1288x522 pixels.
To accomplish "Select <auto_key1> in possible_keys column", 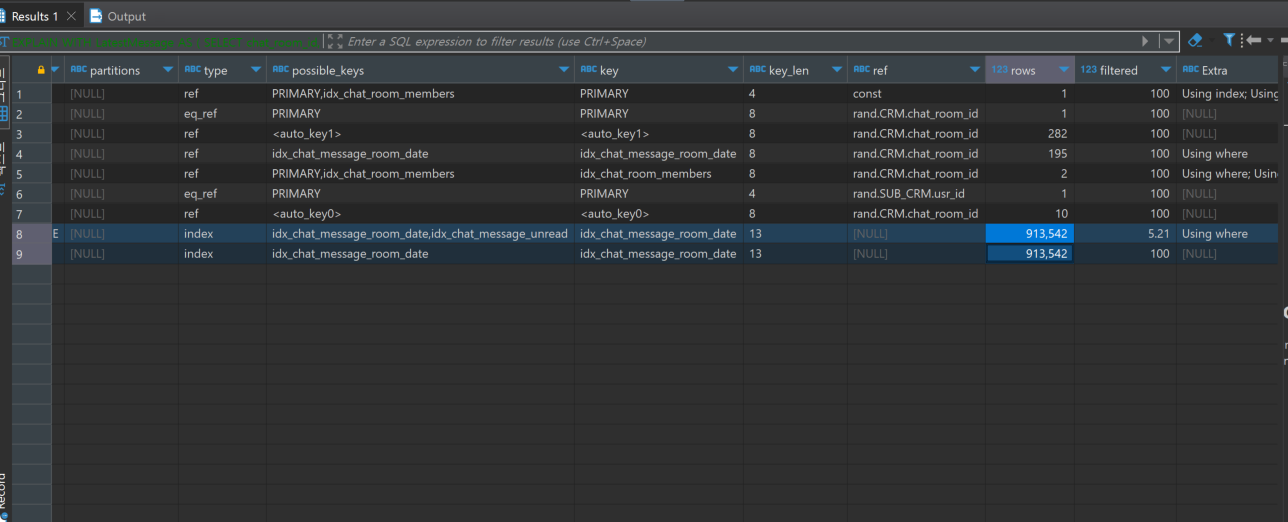I will [x=420, y=133].
